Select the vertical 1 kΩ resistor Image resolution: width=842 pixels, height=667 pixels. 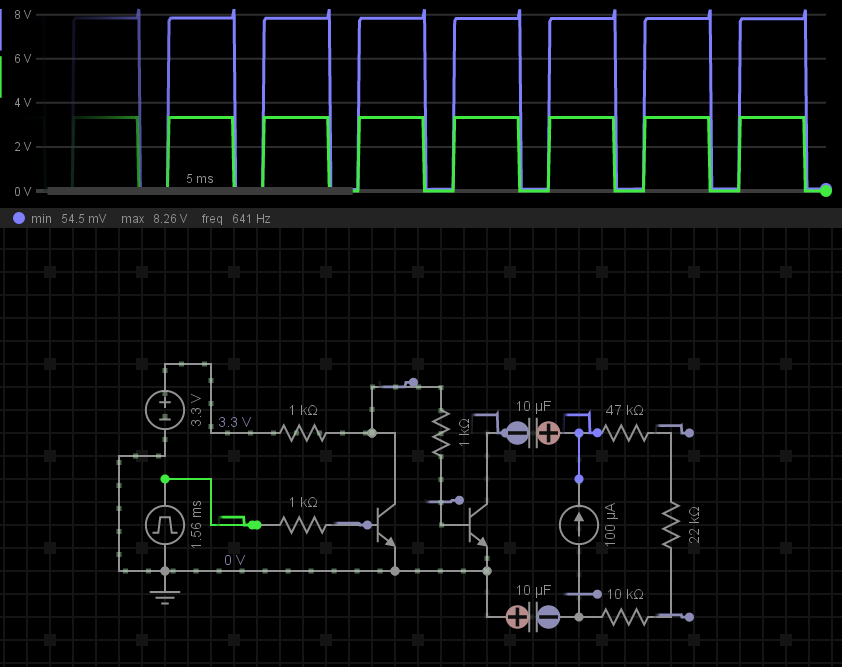click(441, 433)
